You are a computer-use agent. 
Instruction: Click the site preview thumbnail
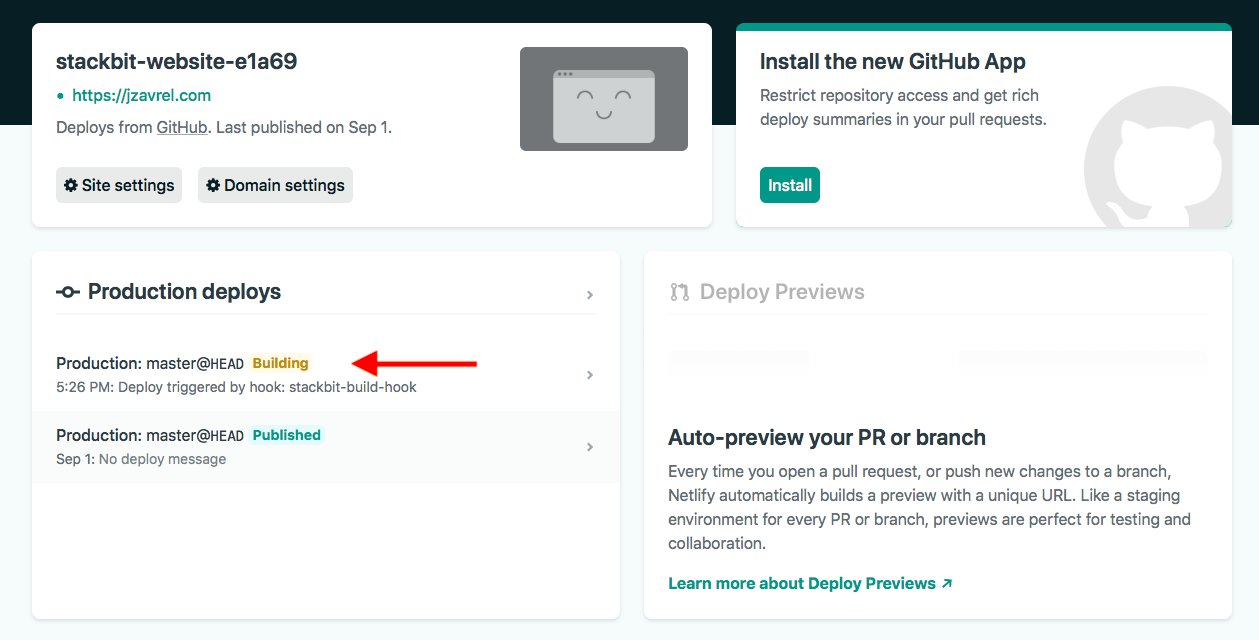[604, 99]
